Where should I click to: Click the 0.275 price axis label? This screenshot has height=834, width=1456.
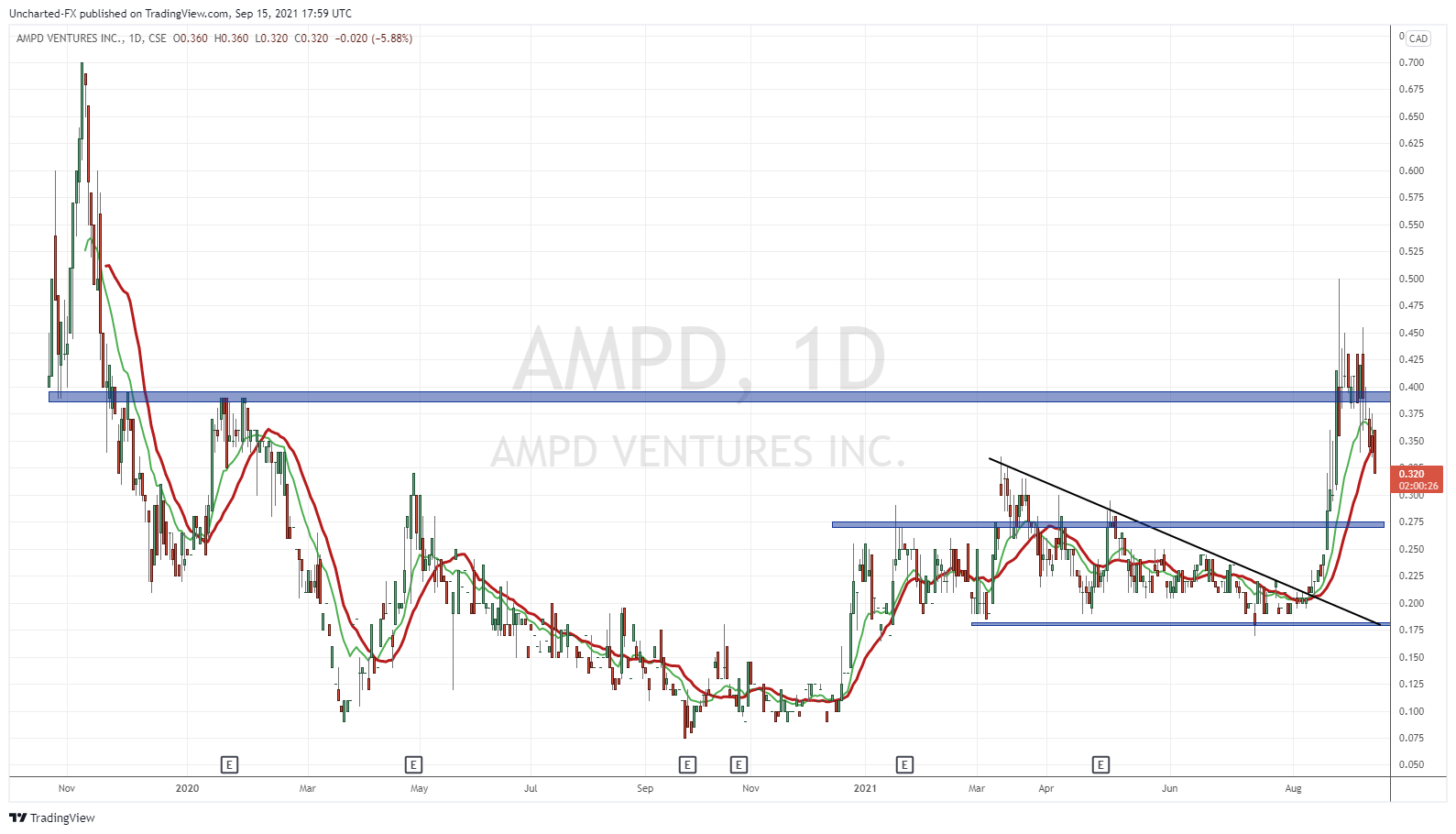point(1411,521)
